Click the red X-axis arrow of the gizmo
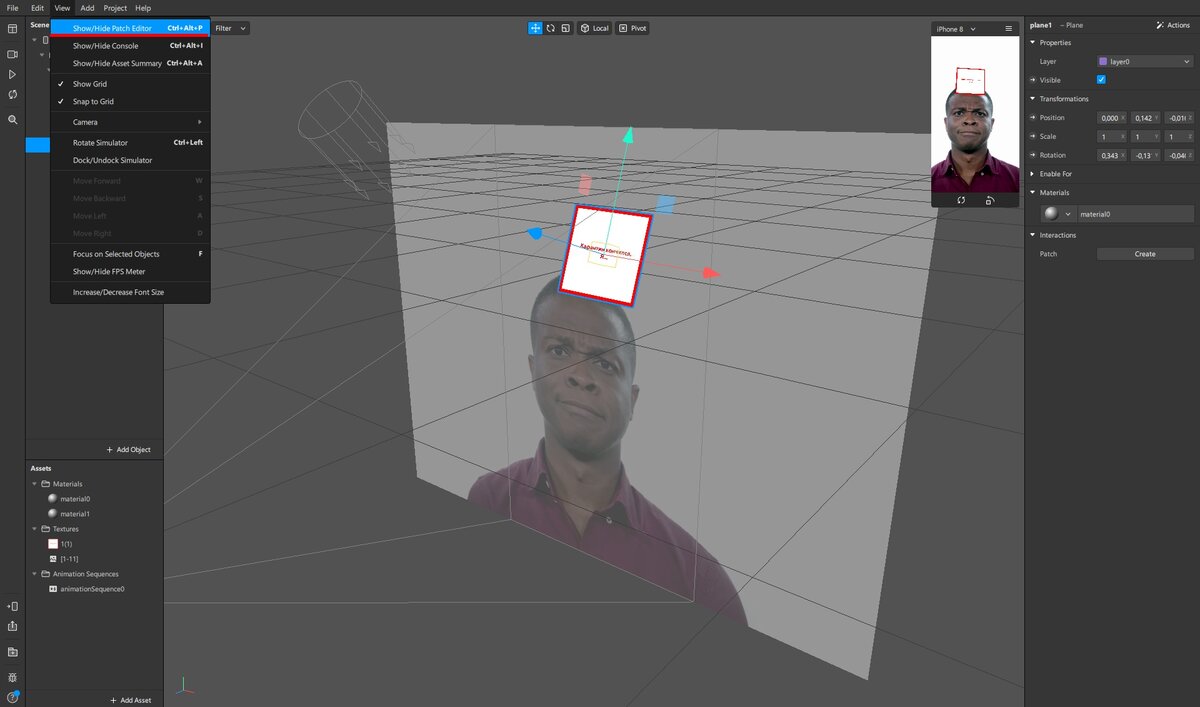1200x707 pixels. coord(710,272)
